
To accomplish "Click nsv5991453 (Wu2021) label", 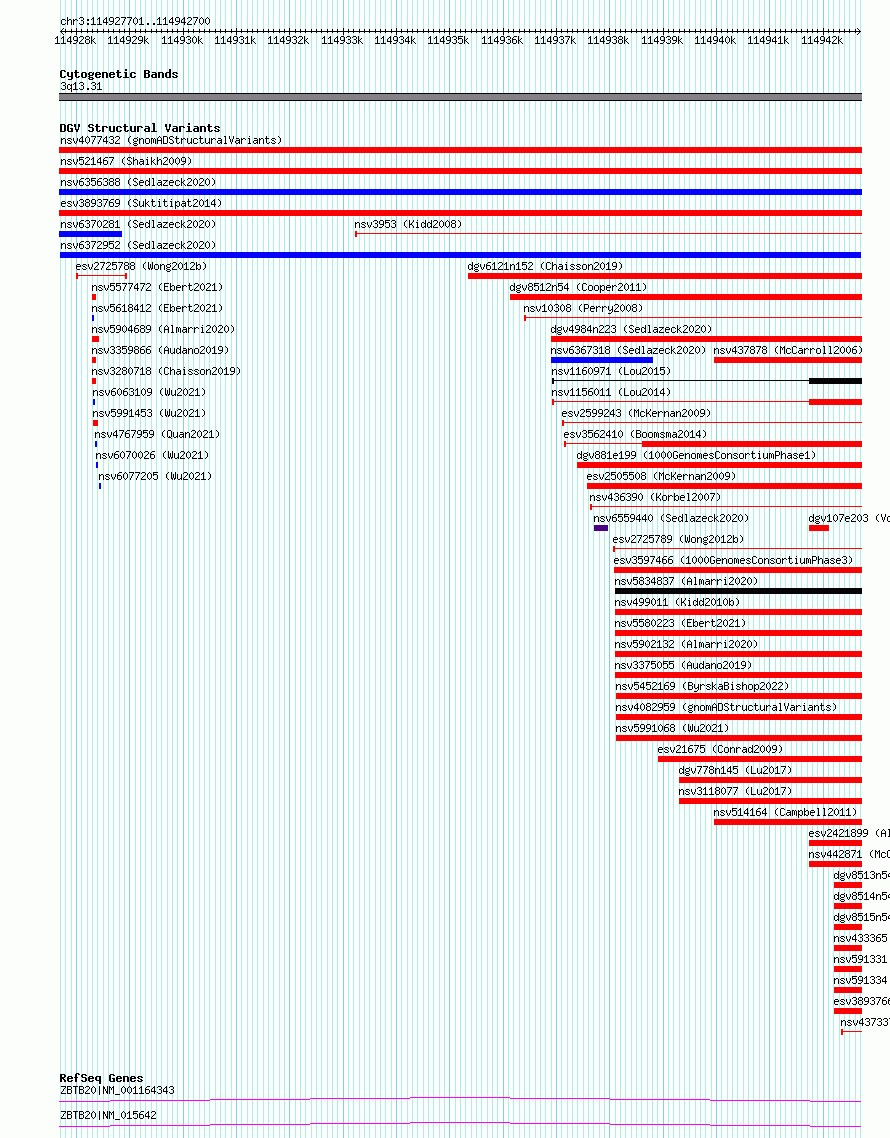I will [x=149, y=414].
